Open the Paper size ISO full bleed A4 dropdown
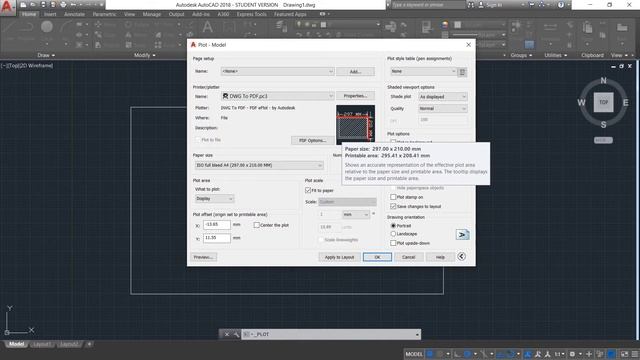The height and width of the screenshot is (360, 640). pyautogui.click(x=259, y=165)
